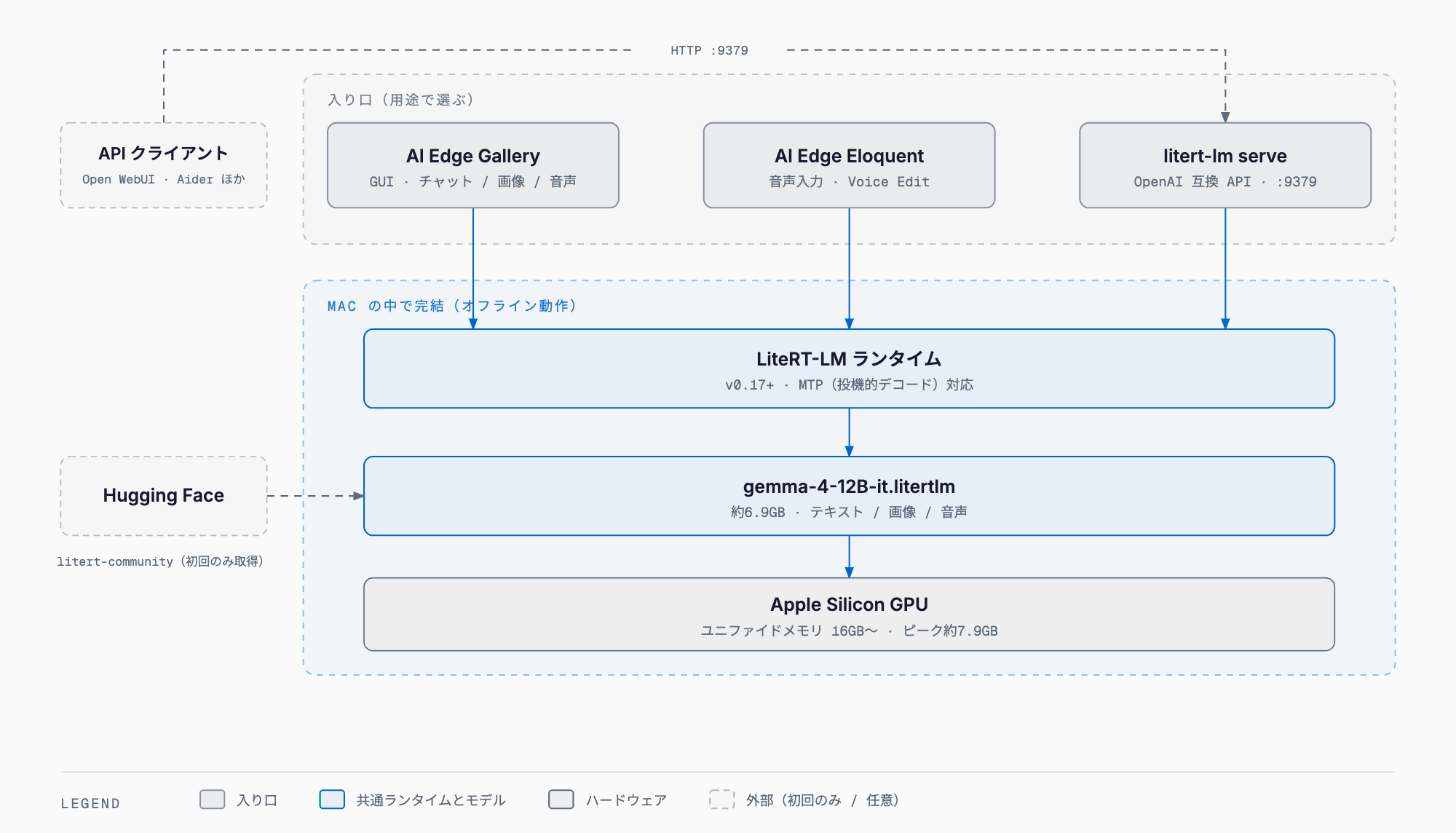Click the Open WebUI · Aider ほか subtitle
The image size is (1456, 833).
164,179
